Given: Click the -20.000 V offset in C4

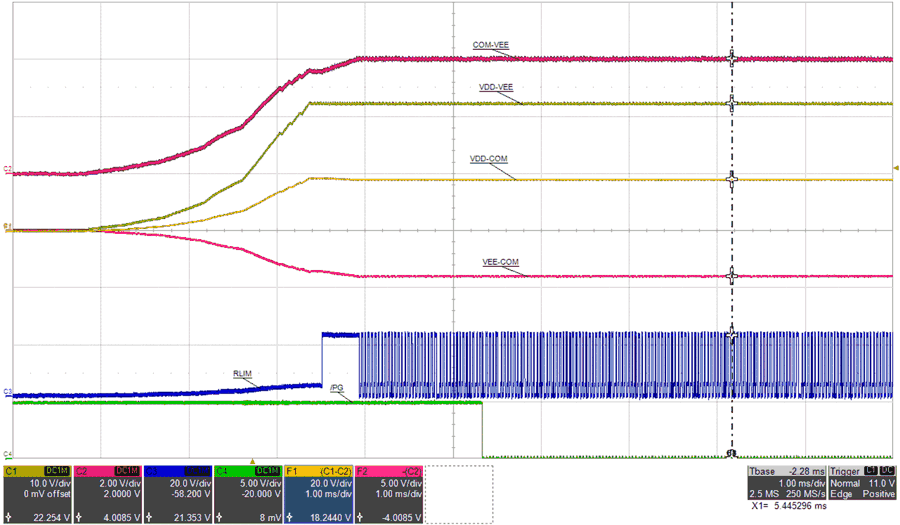Looking at the screenshot, I should click(x=261, y=493).
